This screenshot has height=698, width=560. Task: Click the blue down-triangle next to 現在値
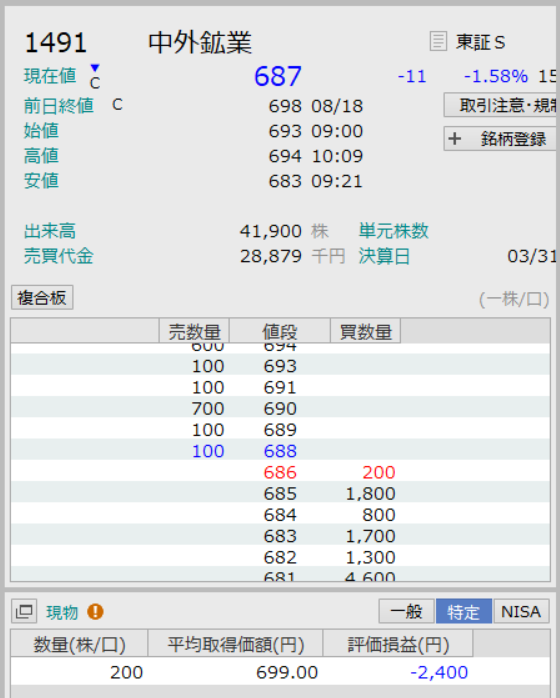coord(95,68)
